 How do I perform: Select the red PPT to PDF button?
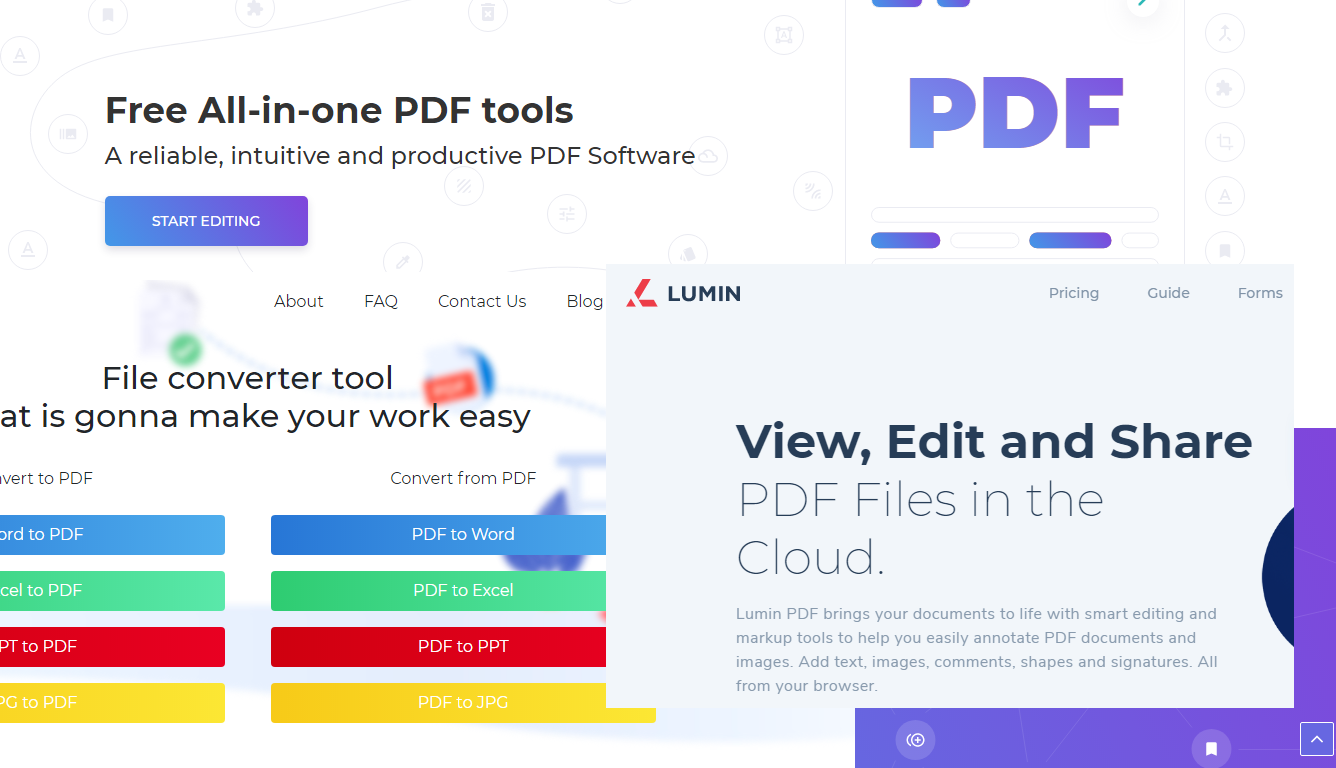pyautogui.click(x=112, y=647)
